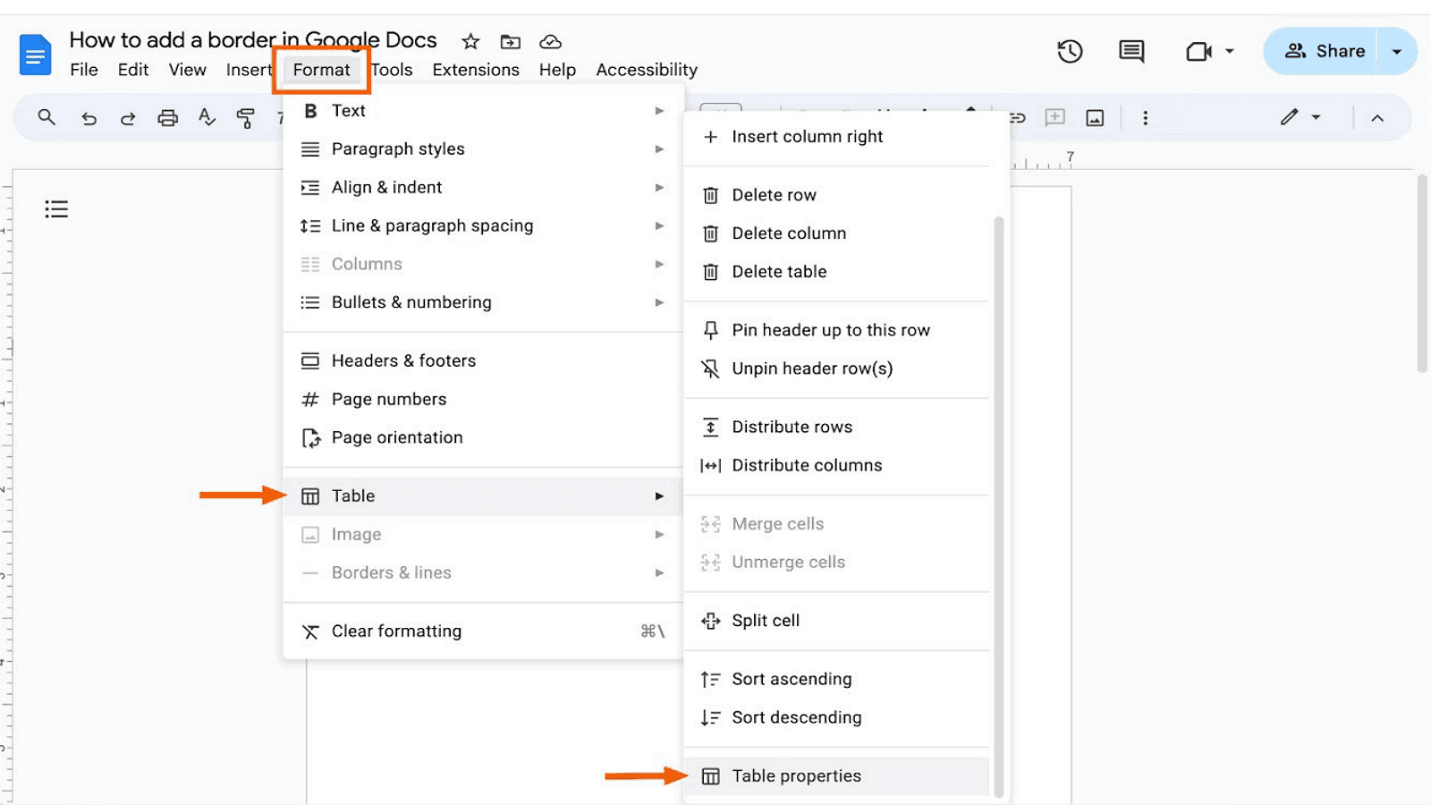Select Page numbers

coord(484,399)
